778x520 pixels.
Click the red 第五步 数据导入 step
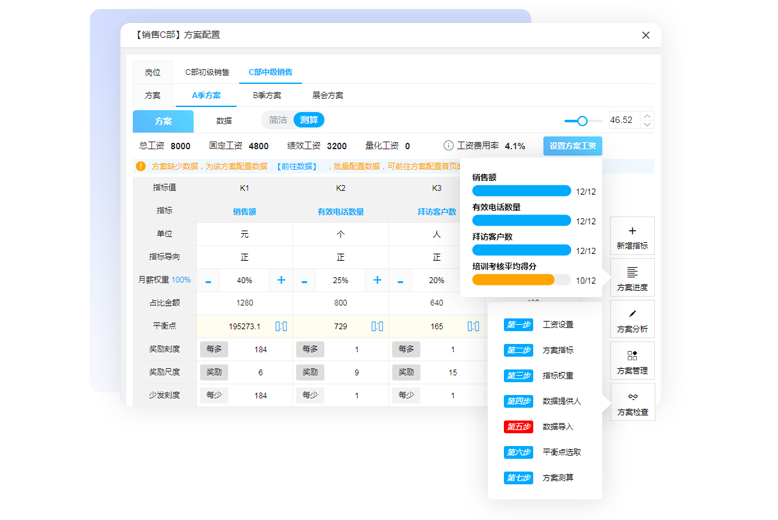point(539,427)
